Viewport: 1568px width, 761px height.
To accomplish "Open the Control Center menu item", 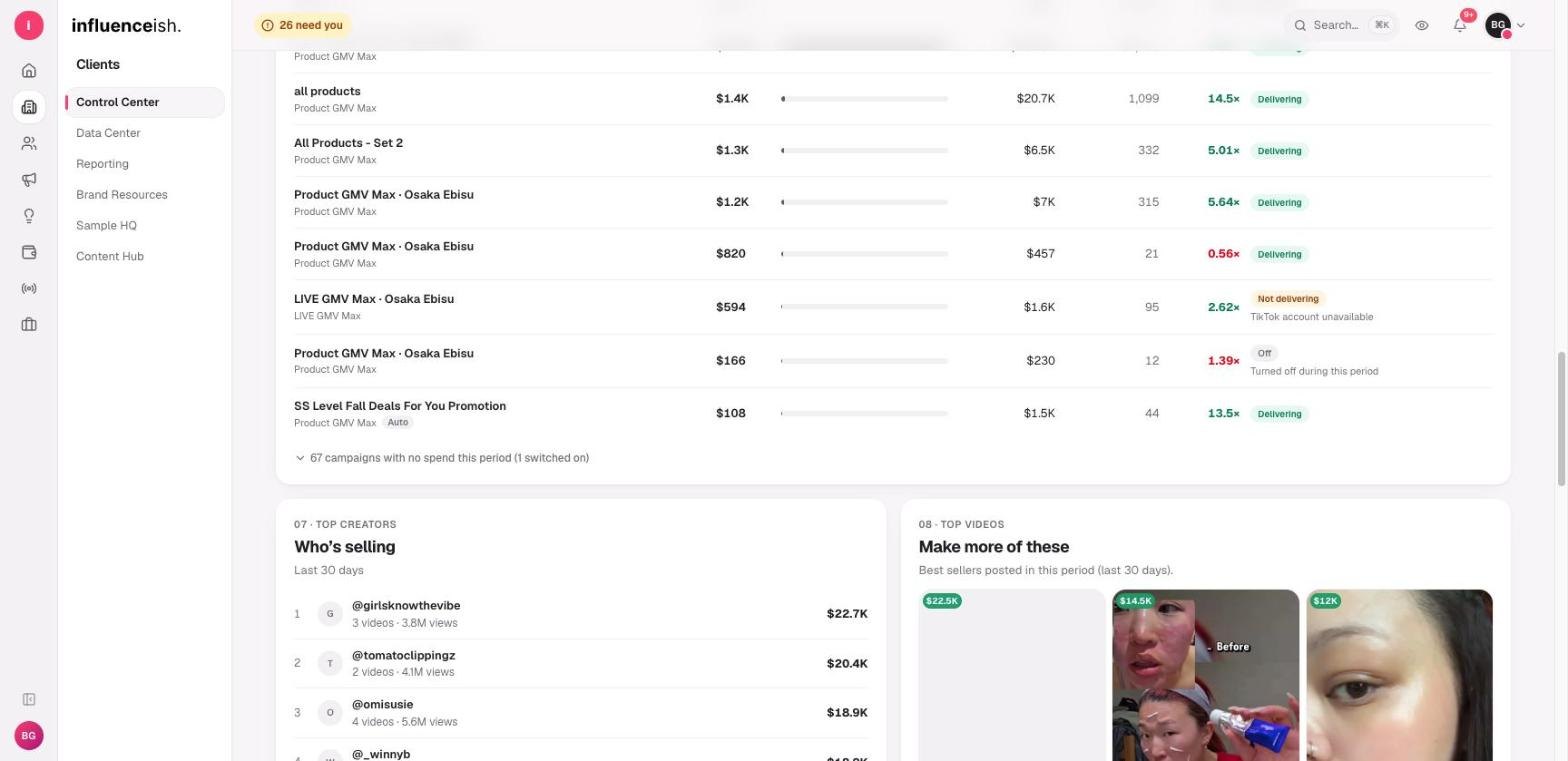I will pos(145,102).
